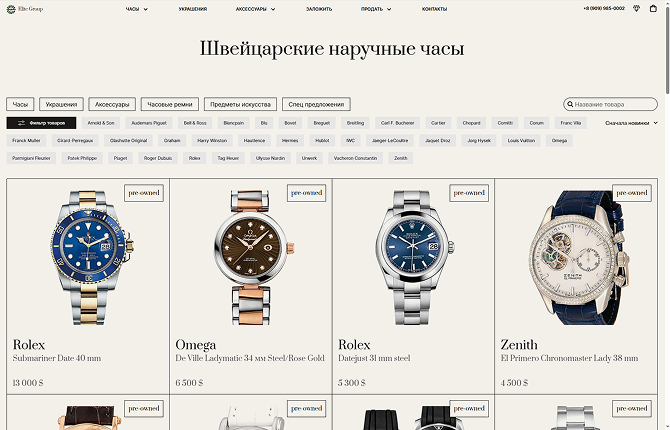Click the Elite Group logo icon

click(x=11, y=9)
